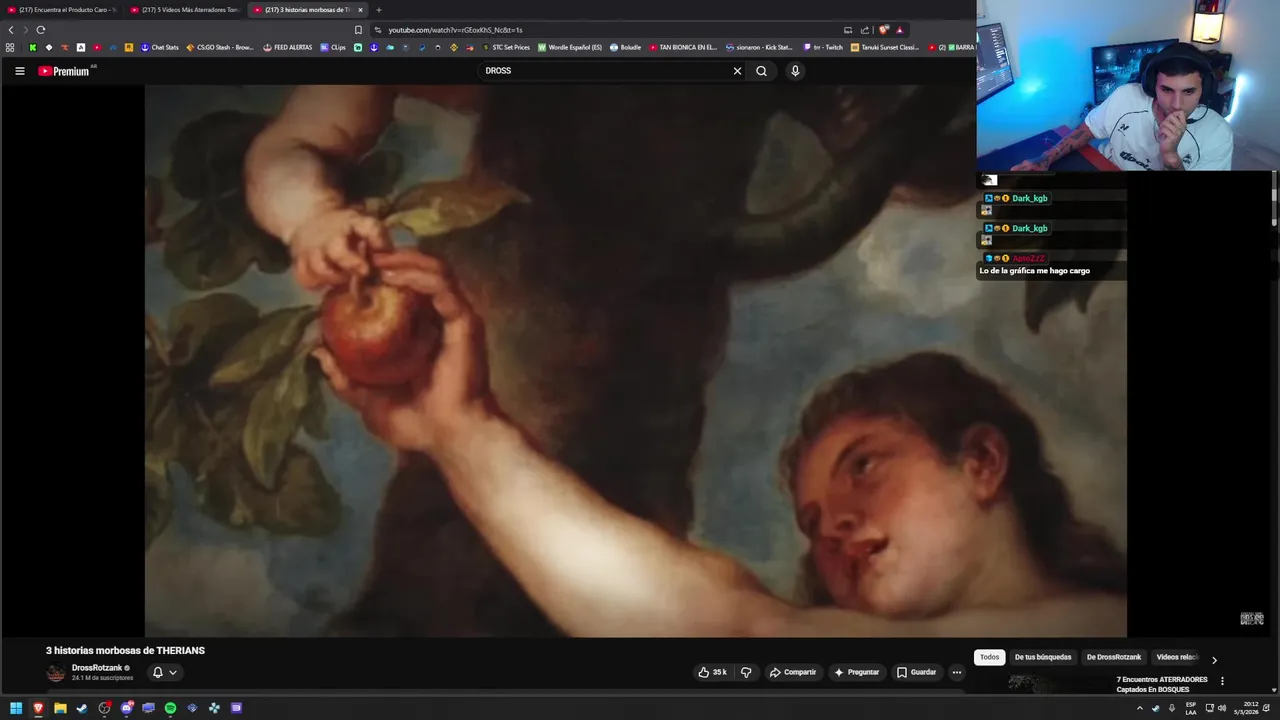The height and width of the screenshot is (720, 1280).
Task: Click the youtube.com address bar URL
Action: pyautogui.click(x=455, y=30)
